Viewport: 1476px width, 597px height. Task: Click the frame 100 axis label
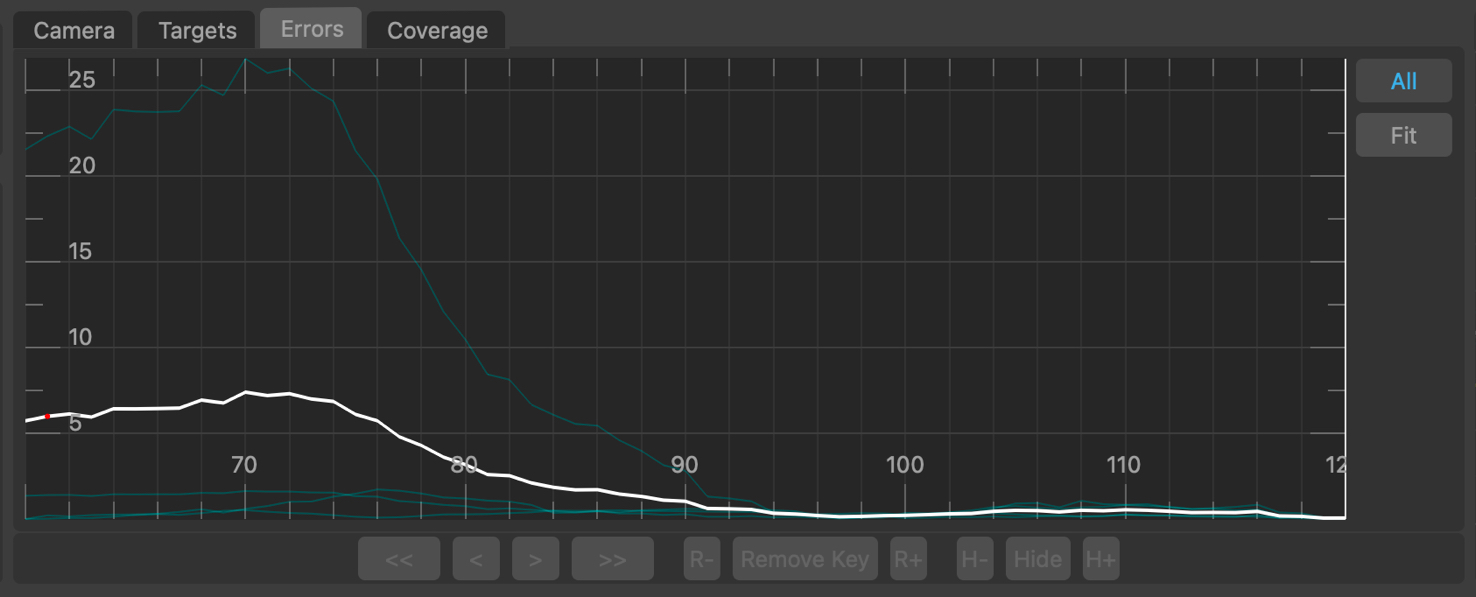904,465
